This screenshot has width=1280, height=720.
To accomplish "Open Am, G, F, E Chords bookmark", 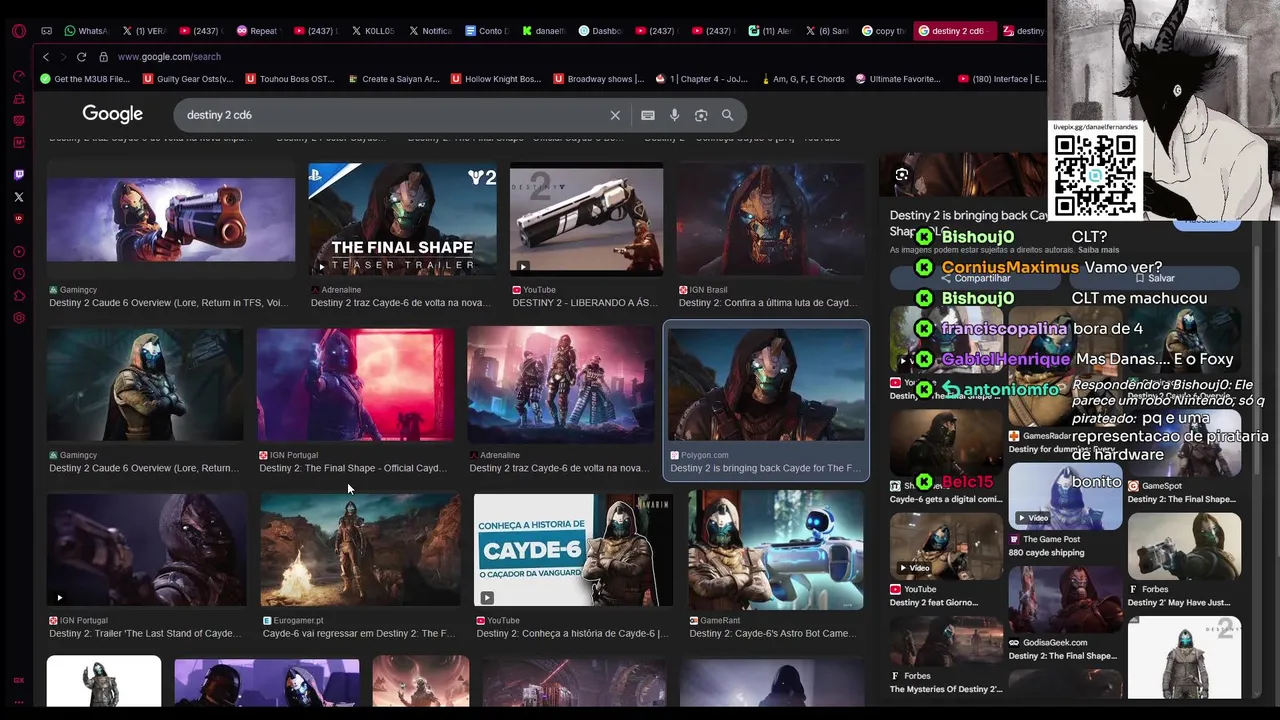I will [x=803, y=79].
